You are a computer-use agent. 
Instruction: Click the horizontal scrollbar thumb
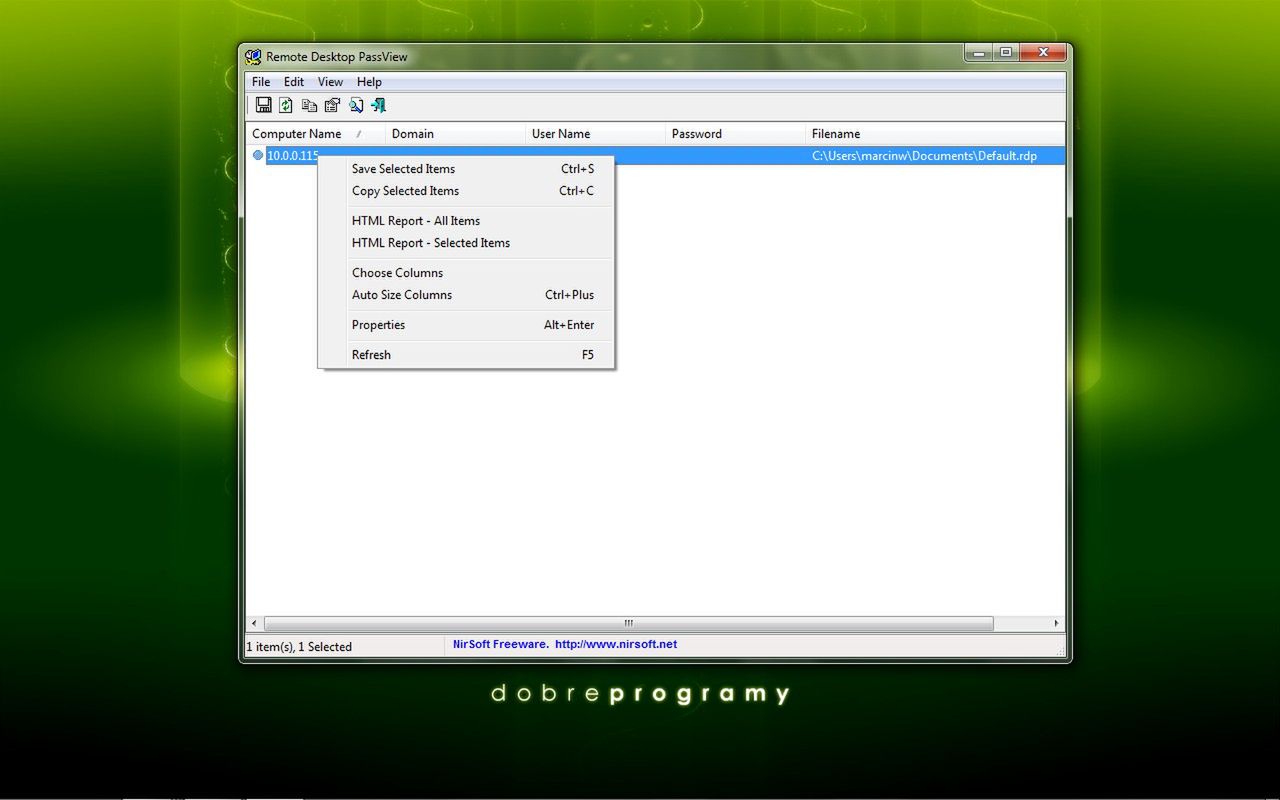tap(629, 623)
